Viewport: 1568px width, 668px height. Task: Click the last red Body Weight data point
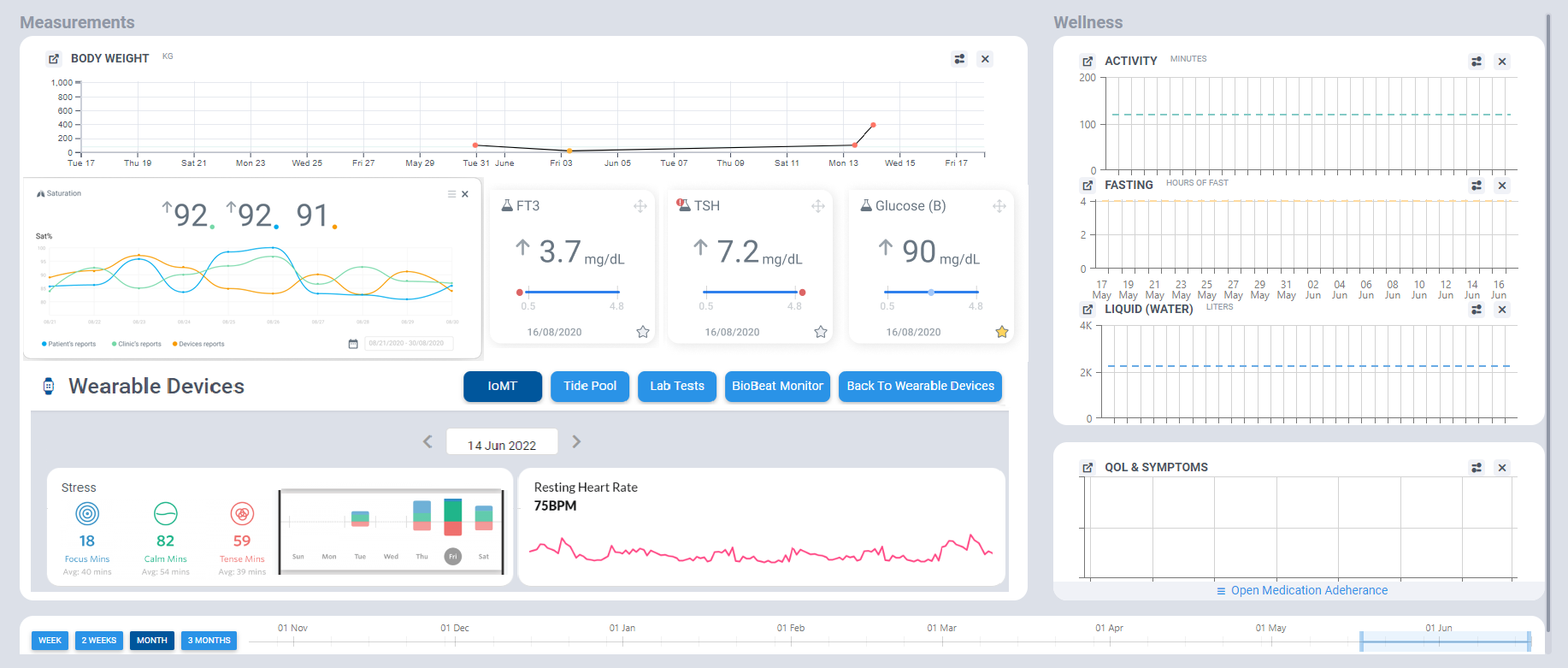pos(873,125)
